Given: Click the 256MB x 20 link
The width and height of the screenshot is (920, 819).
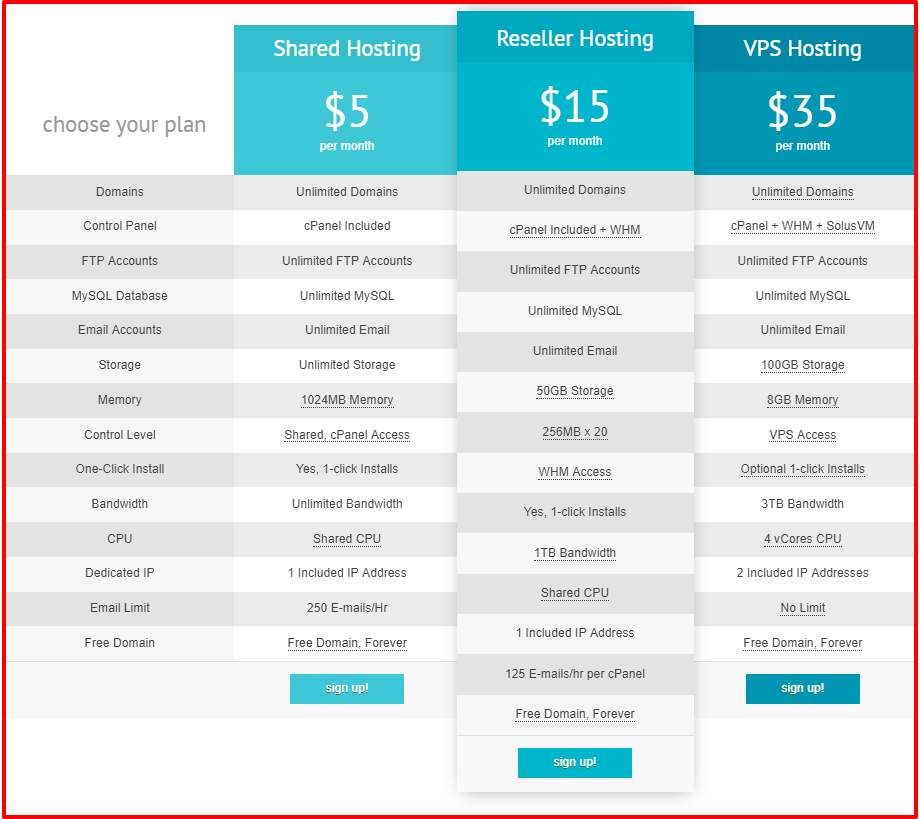Looking at the screenshot, I should (574, 431).
